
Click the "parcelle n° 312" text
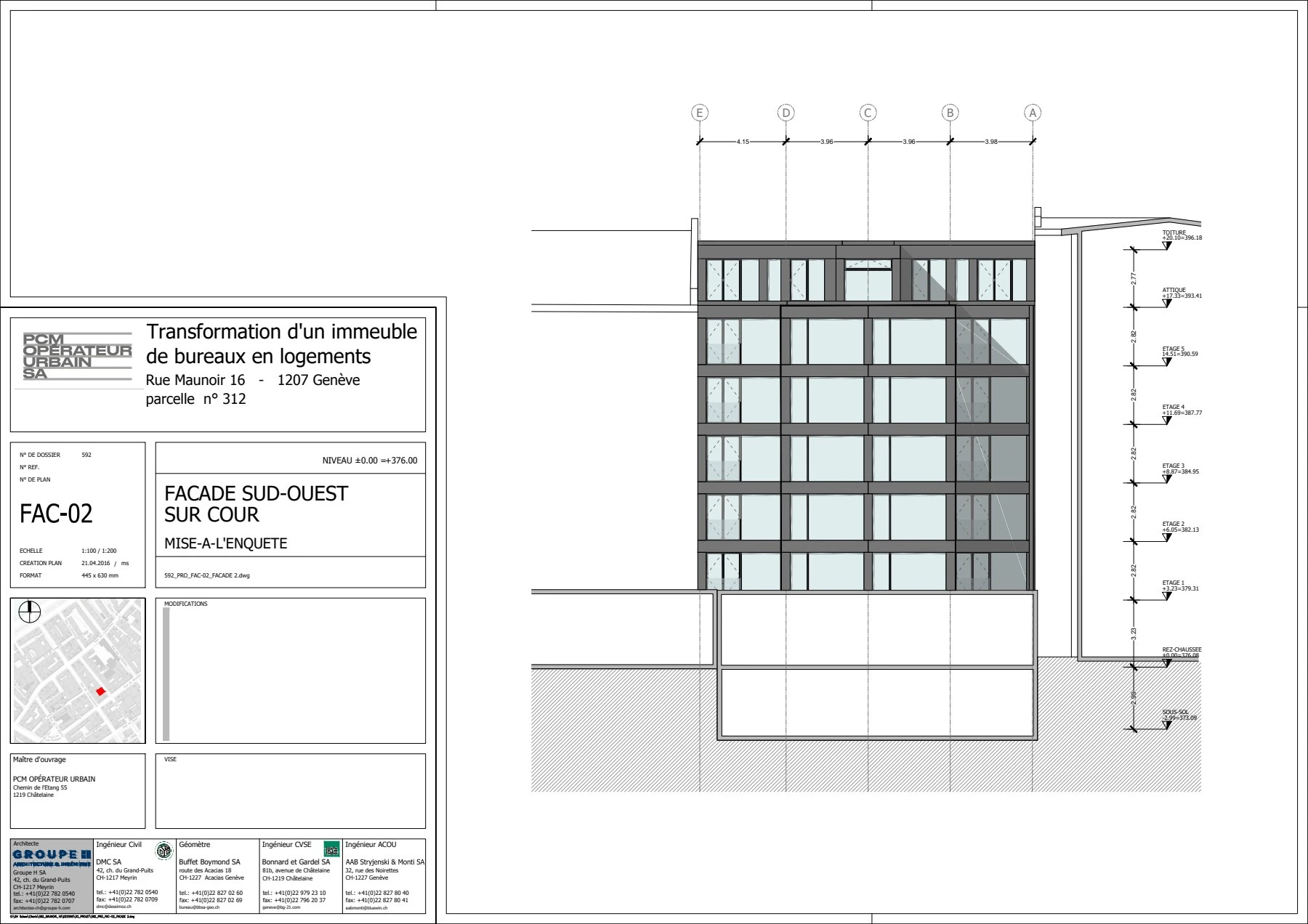196,399
